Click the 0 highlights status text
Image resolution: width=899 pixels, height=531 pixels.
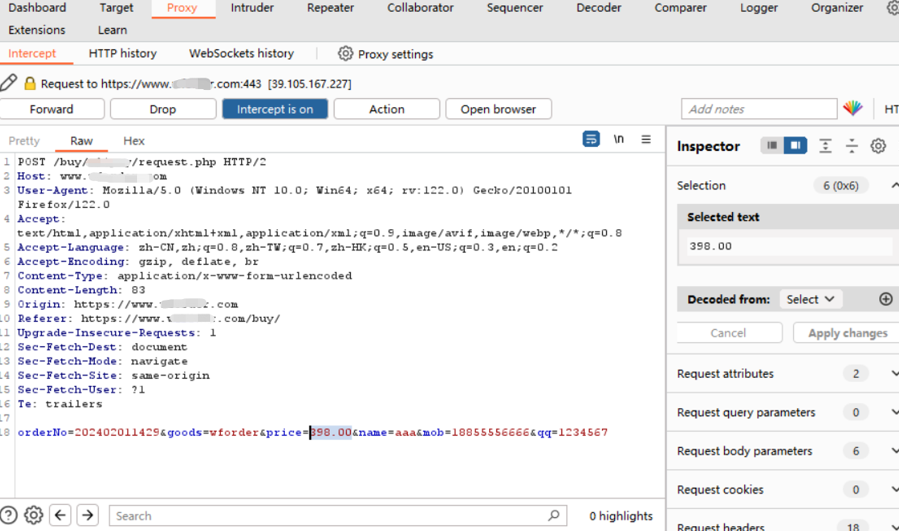(x=621, y=516)
